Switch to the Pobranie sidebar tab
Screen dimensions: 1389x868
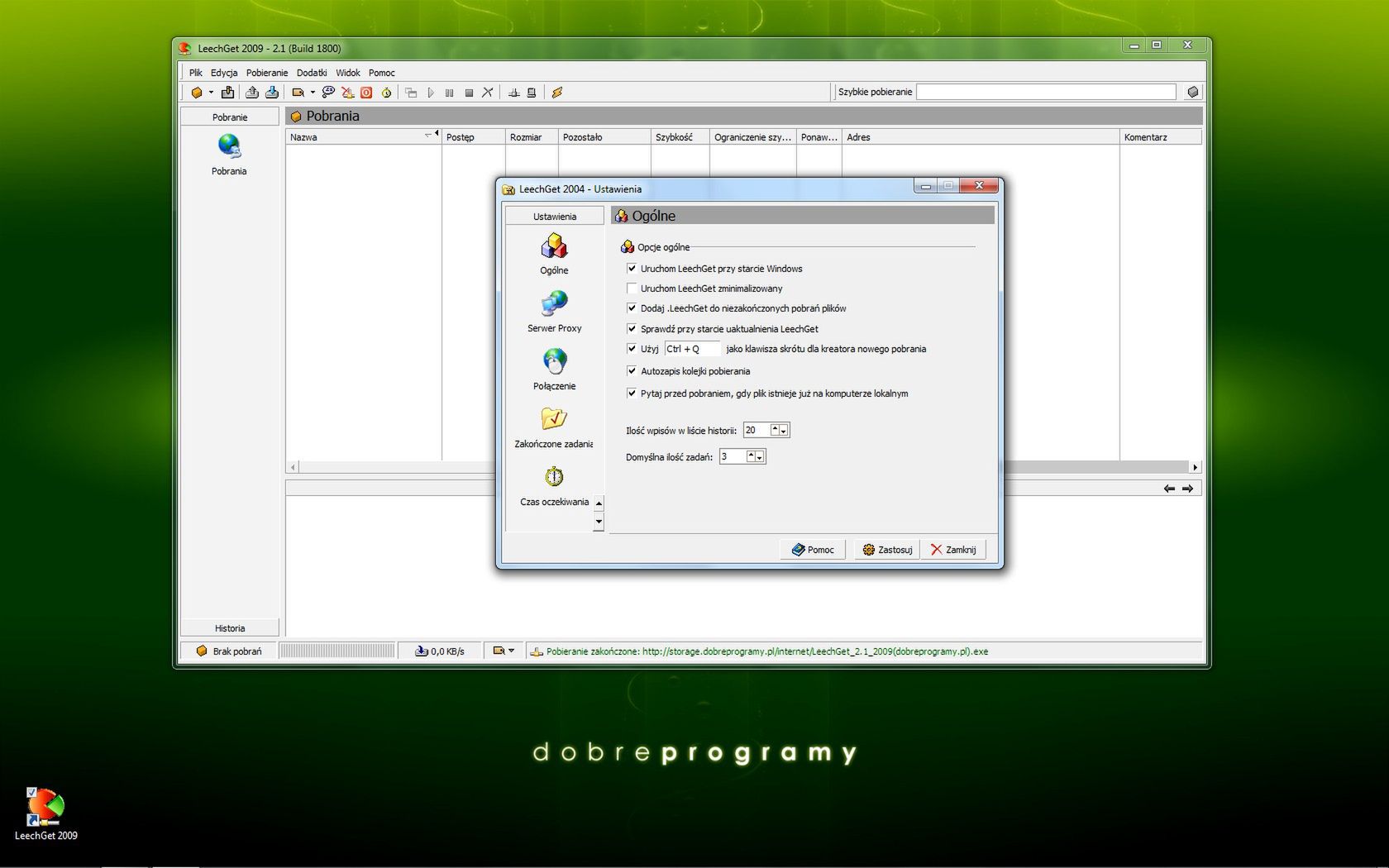click(230, 117)
